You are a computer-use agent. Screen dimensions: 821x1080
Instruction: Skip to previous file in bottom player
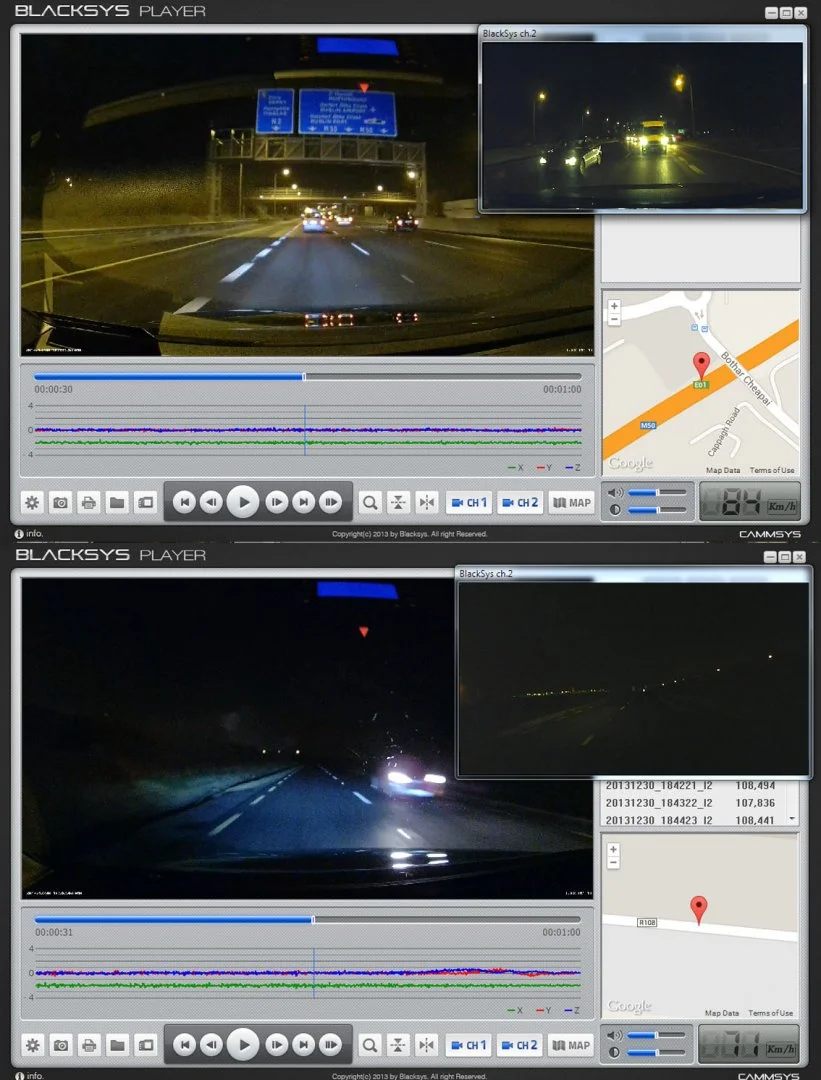coord(184,1045)
